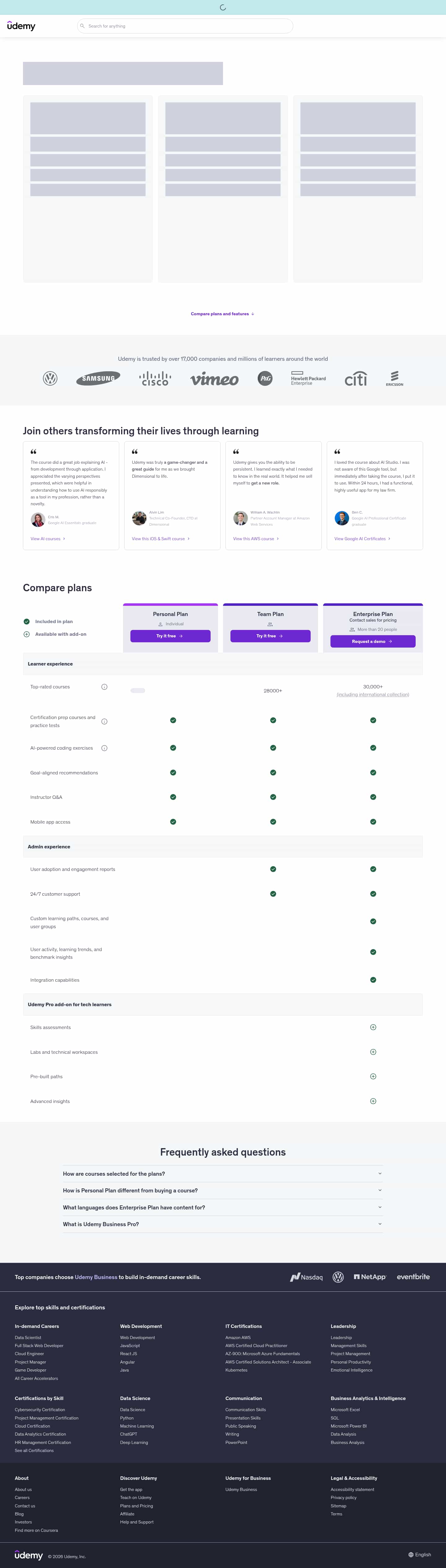Open info icon beside AI-powered coding exercises
Screen dimensions: 446x1568
pos(104,748)
